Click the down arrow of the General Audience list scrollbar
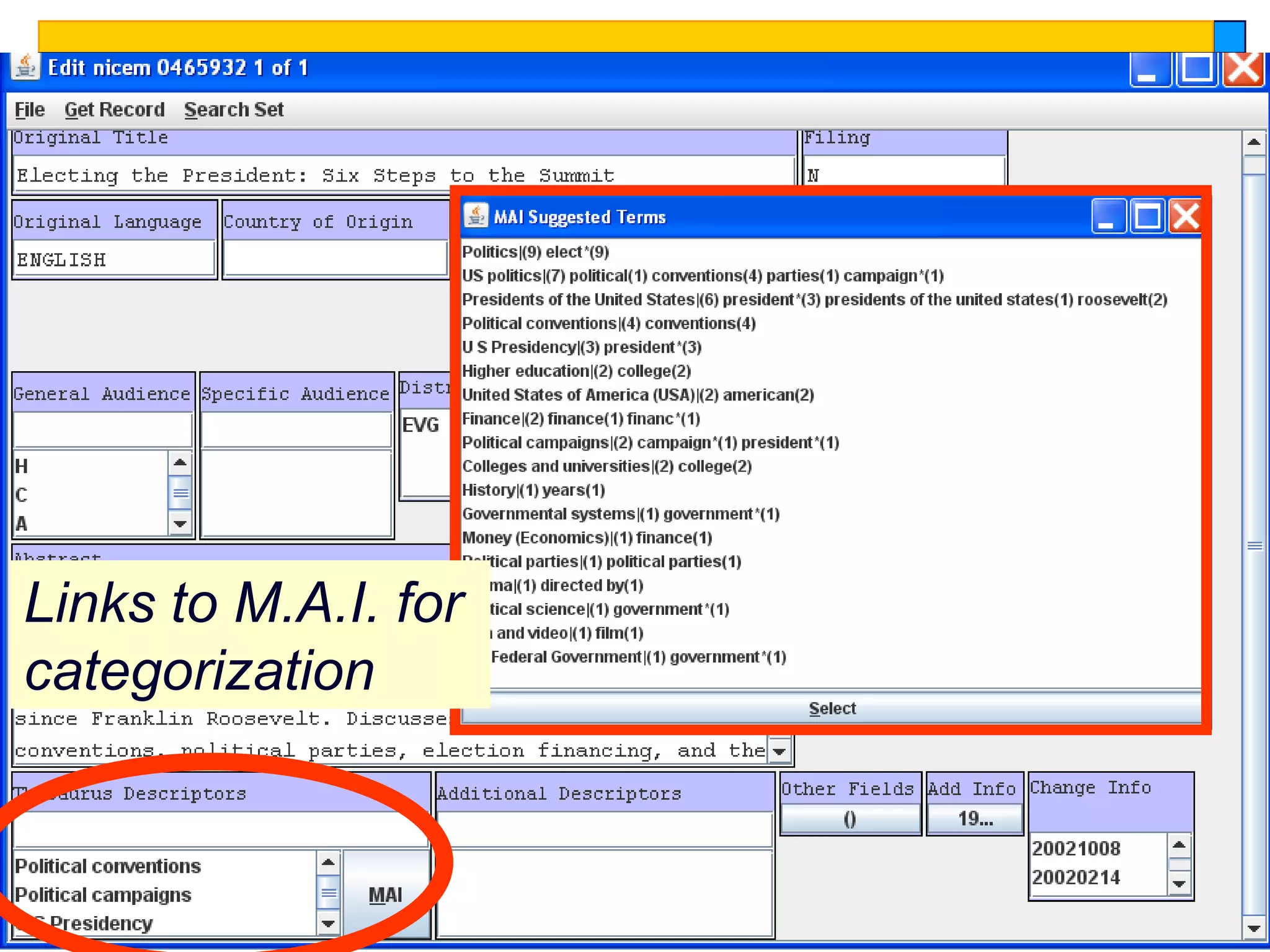 click(180, 524)
